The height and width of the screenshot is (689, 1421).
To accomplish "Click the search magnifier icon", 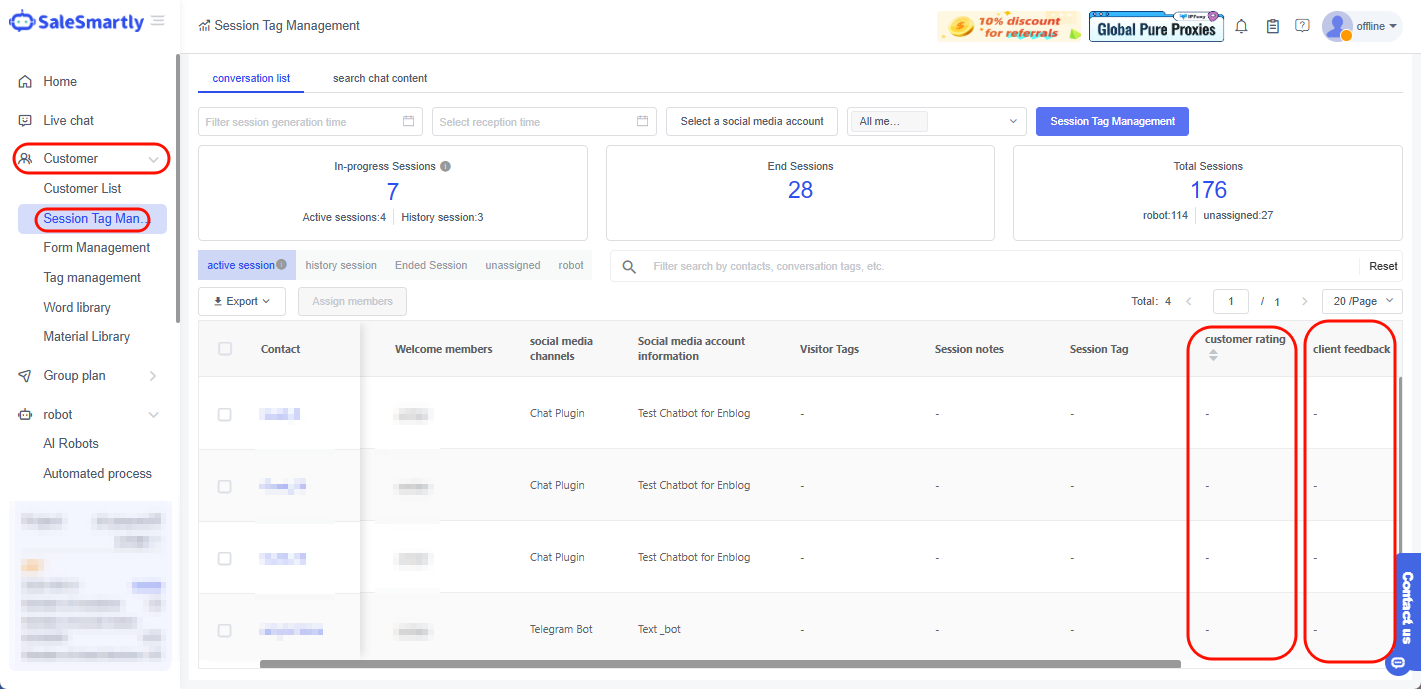I will pyautogui.click(x=629, y=267).
